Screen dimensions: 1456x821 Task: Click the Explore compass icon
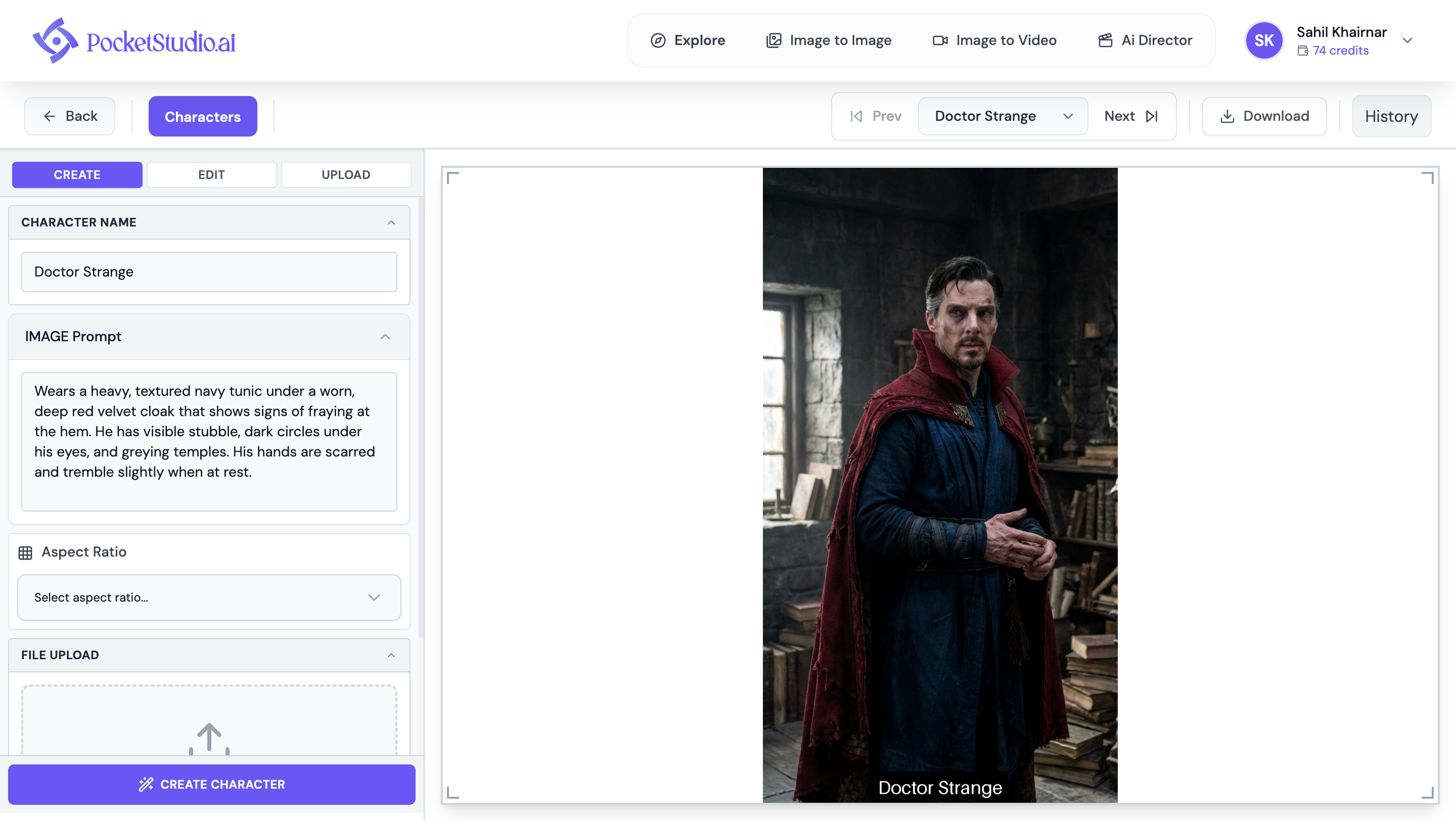(x=657, y=40)
